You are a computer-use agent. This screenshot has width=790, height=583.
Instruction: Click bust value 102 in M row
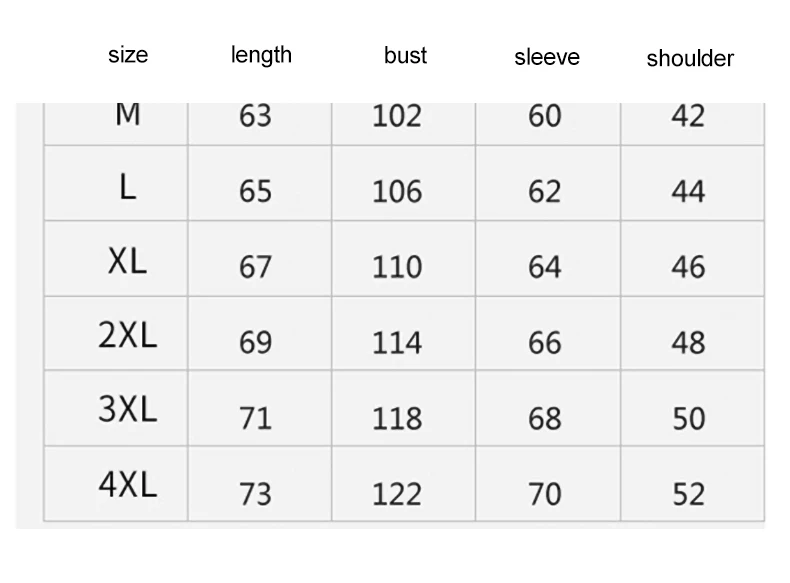[397, 116]
